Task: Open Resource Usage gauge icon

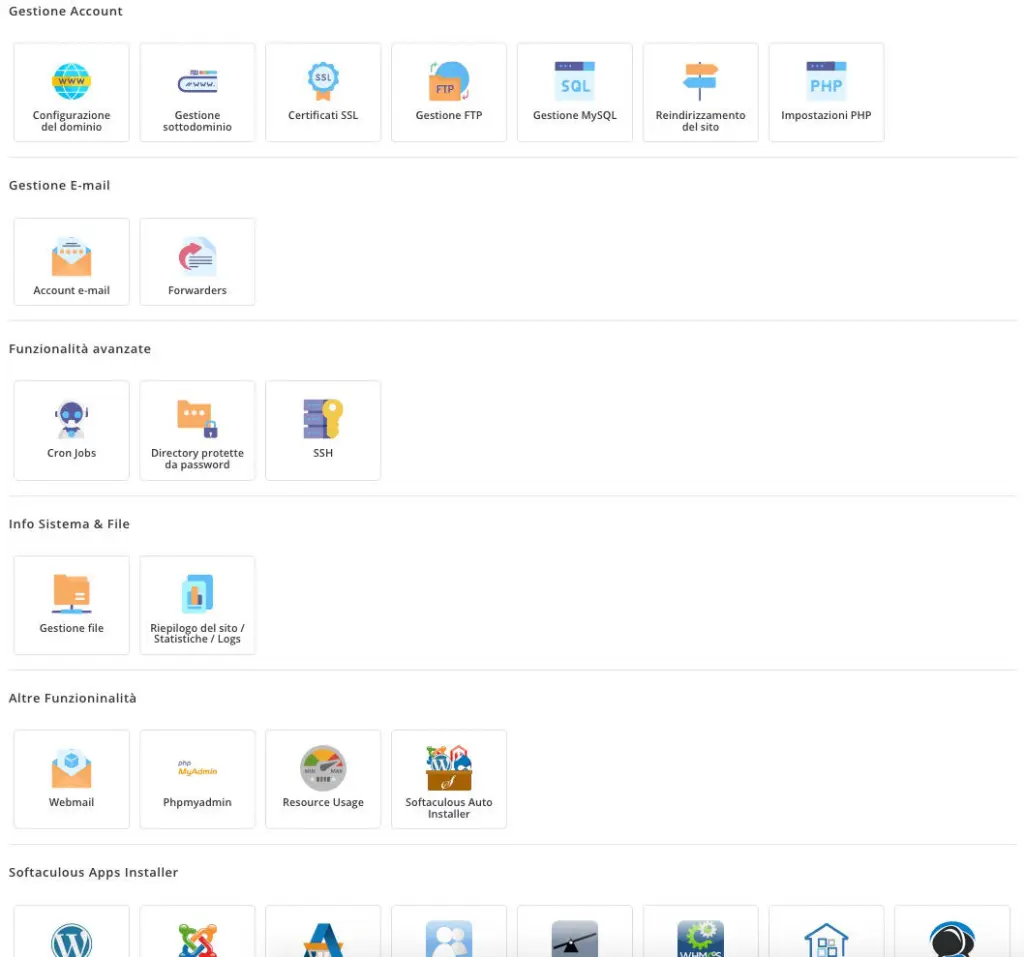Action: [x=323, y=768]
